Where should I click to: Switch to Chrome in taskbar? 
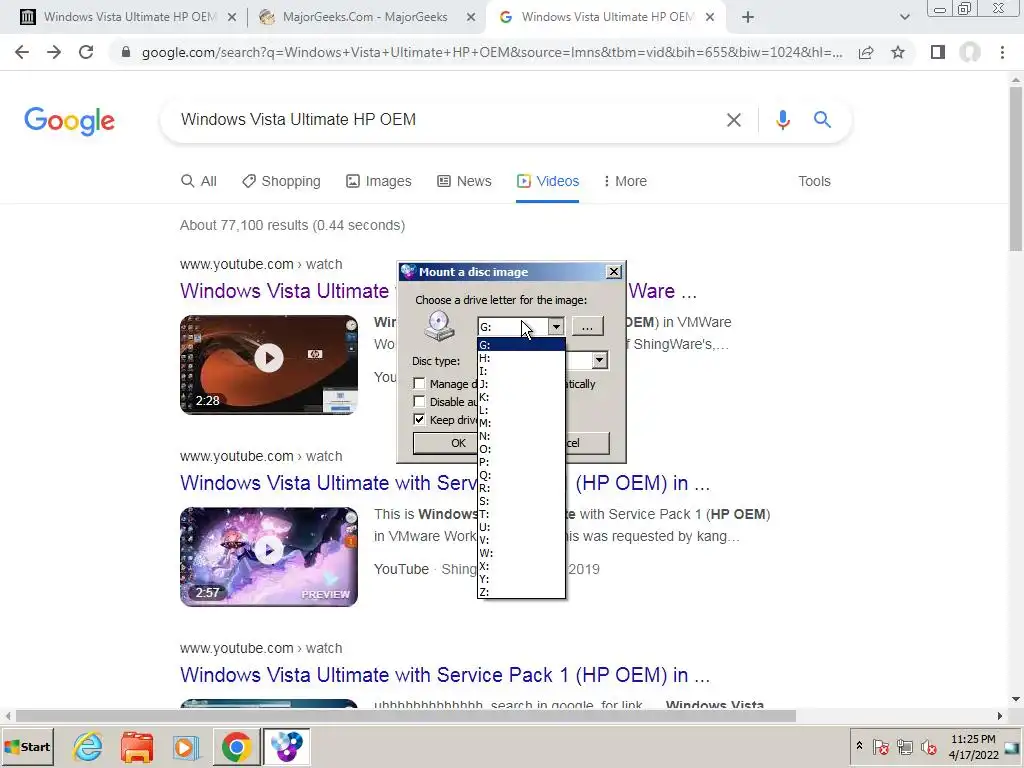click(236, 747)
